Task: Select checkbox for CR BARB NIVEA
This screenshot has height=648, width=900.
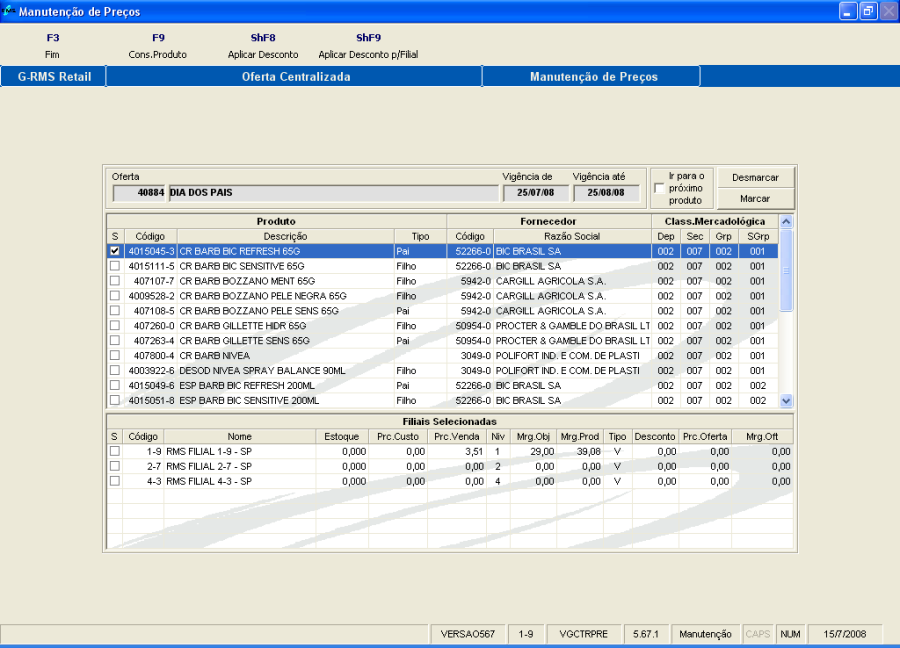Action: [114, 356]
